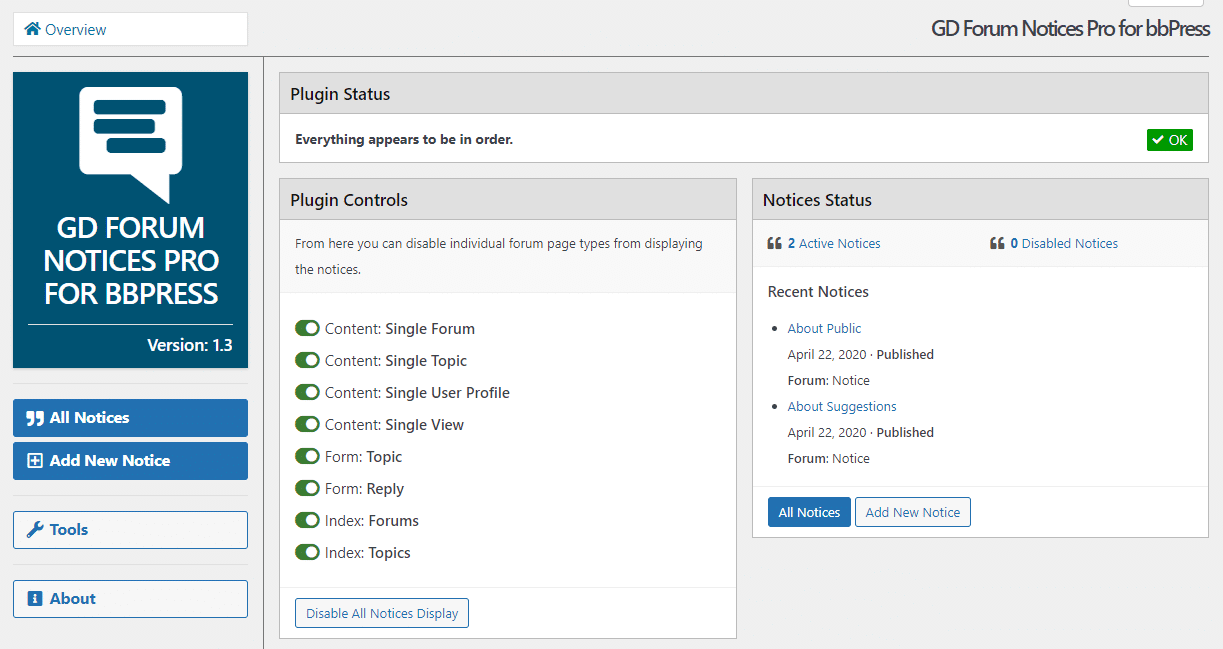Open the Tools sidebar menu item

click(130, 530)
